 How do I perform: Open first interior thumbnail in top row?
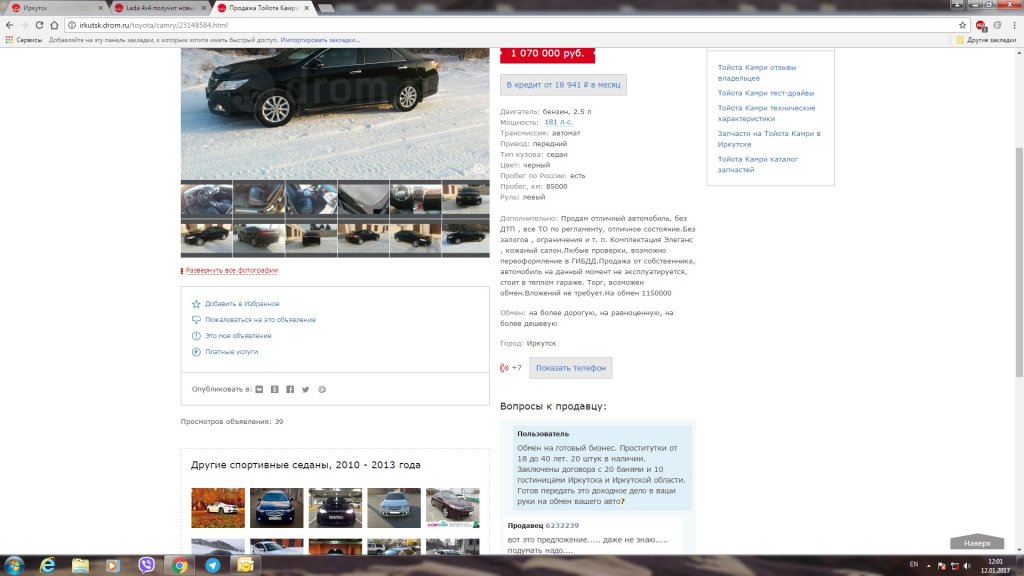[x=206, y=199]
